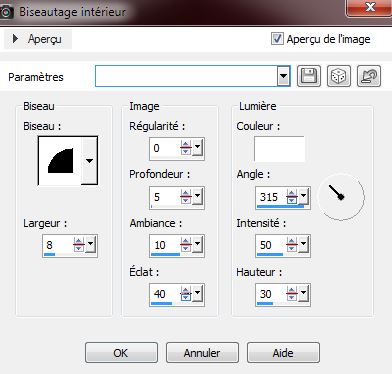Open the Intensité slider dropdown arrow
The image size is (392, 374).
pyautogui.click(x=304, y=244)
